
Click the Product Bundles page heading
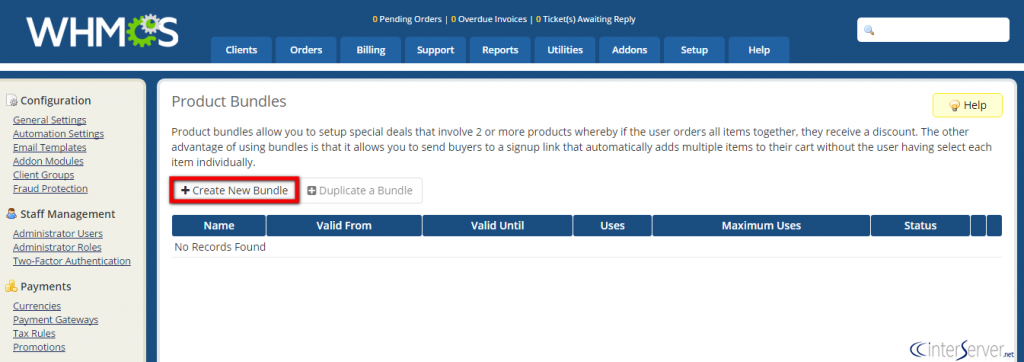[x=229, y=101]
